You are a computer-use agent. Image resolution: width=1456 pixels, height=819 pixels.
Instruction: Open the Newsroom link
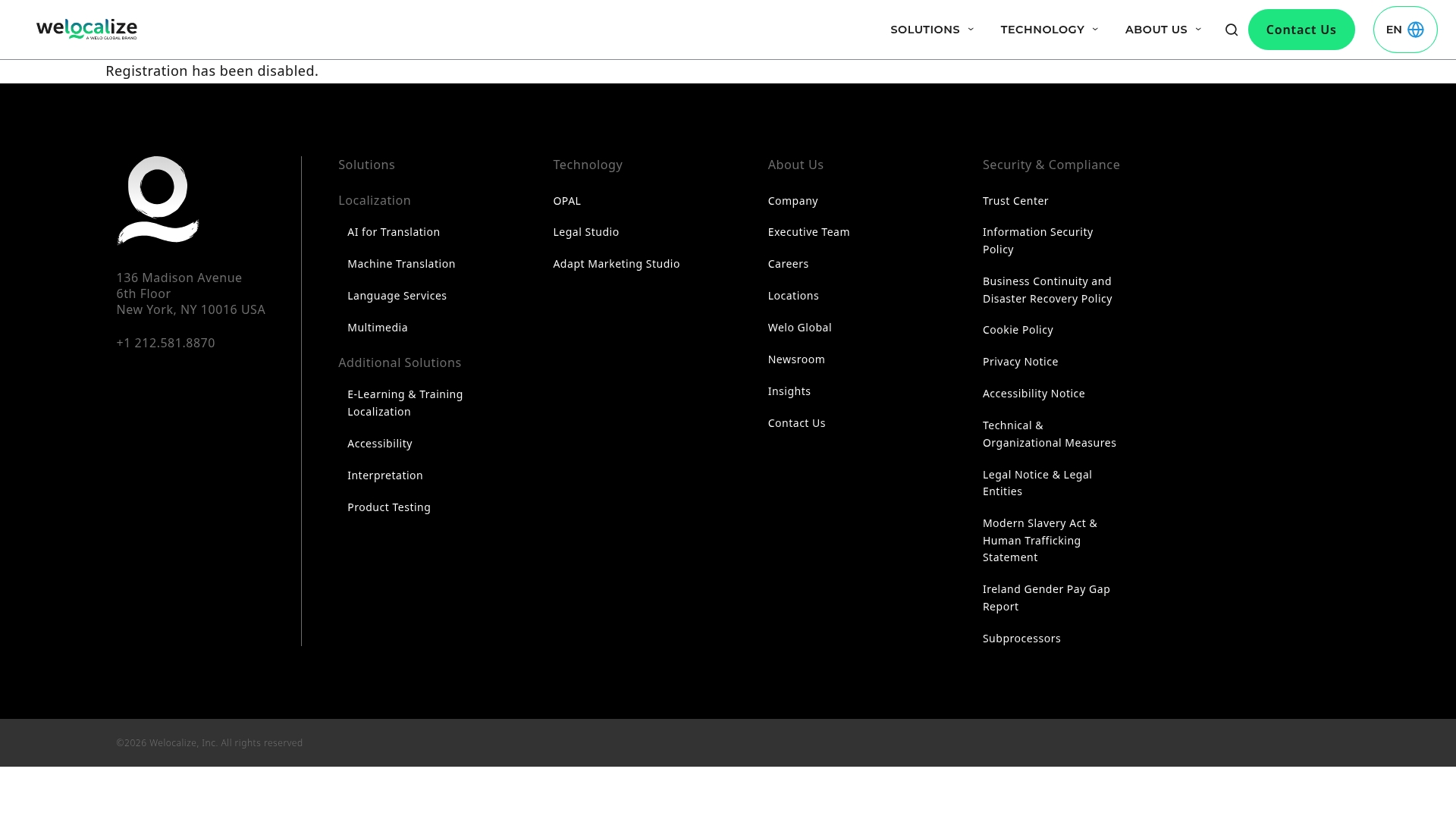point(796,359)
